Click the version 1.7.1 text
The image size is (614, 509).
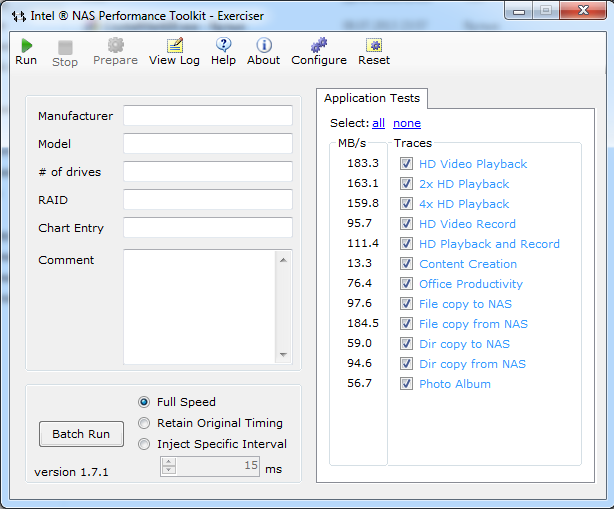[x=71, y=472]
